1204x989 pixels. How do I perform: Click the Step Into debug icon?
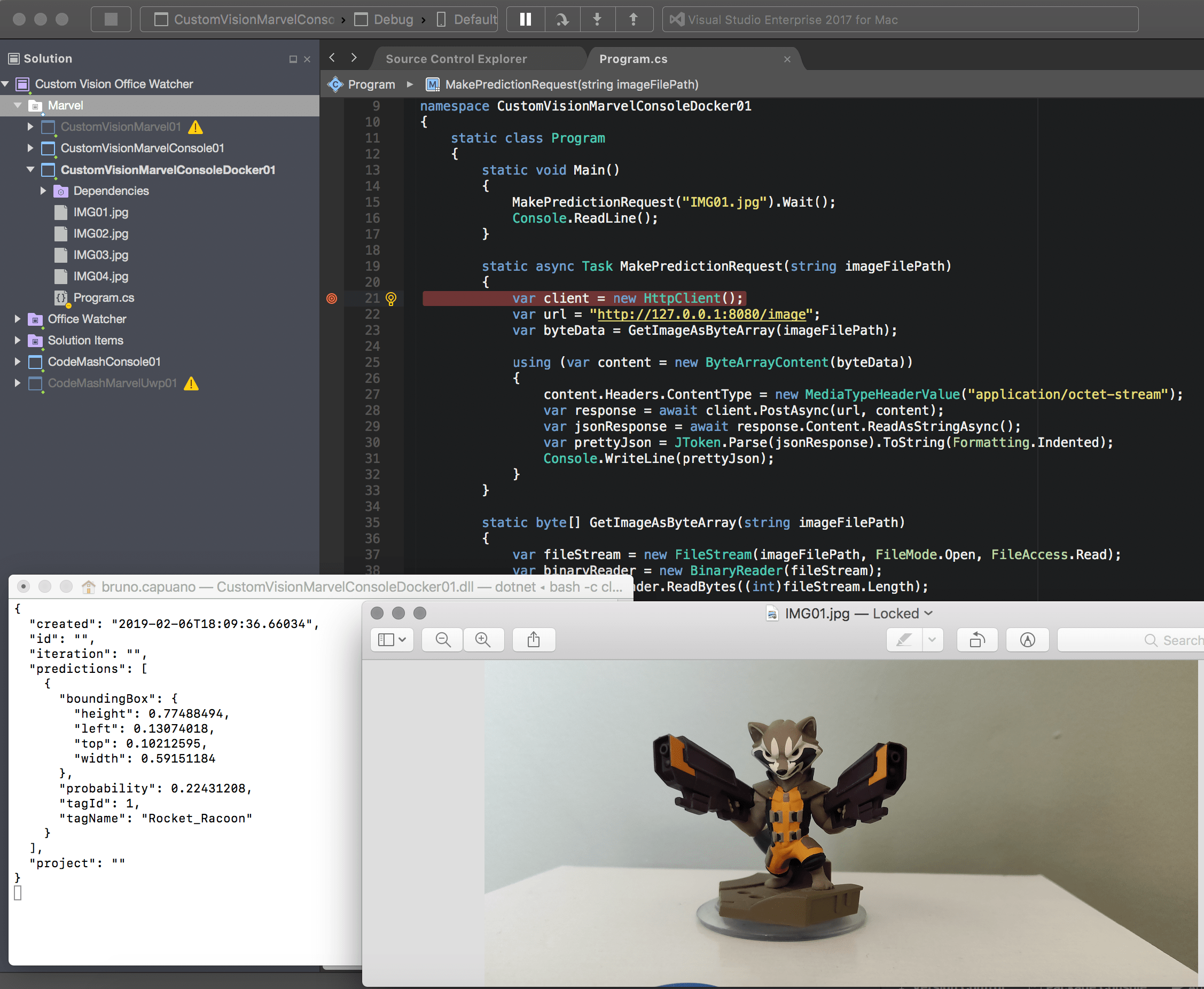click(x=598, y=19)
